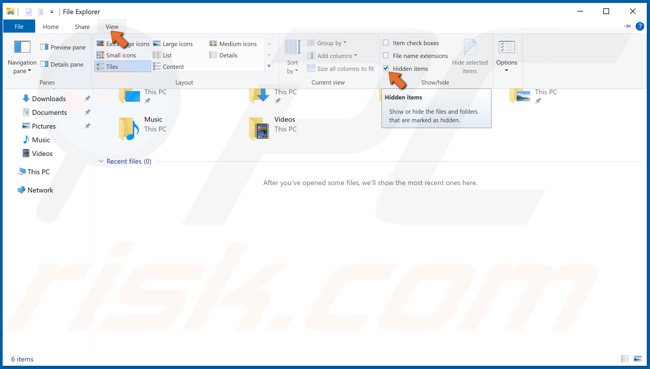650x369 pixels.
Task: Toggle the Preview pane
Action: 63,47
